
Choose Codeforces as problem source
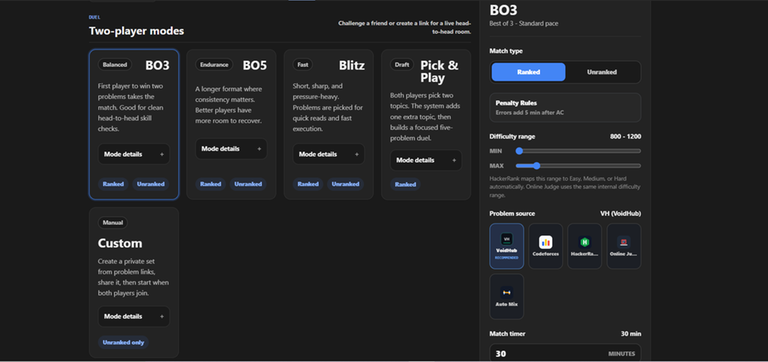[546, 246]
